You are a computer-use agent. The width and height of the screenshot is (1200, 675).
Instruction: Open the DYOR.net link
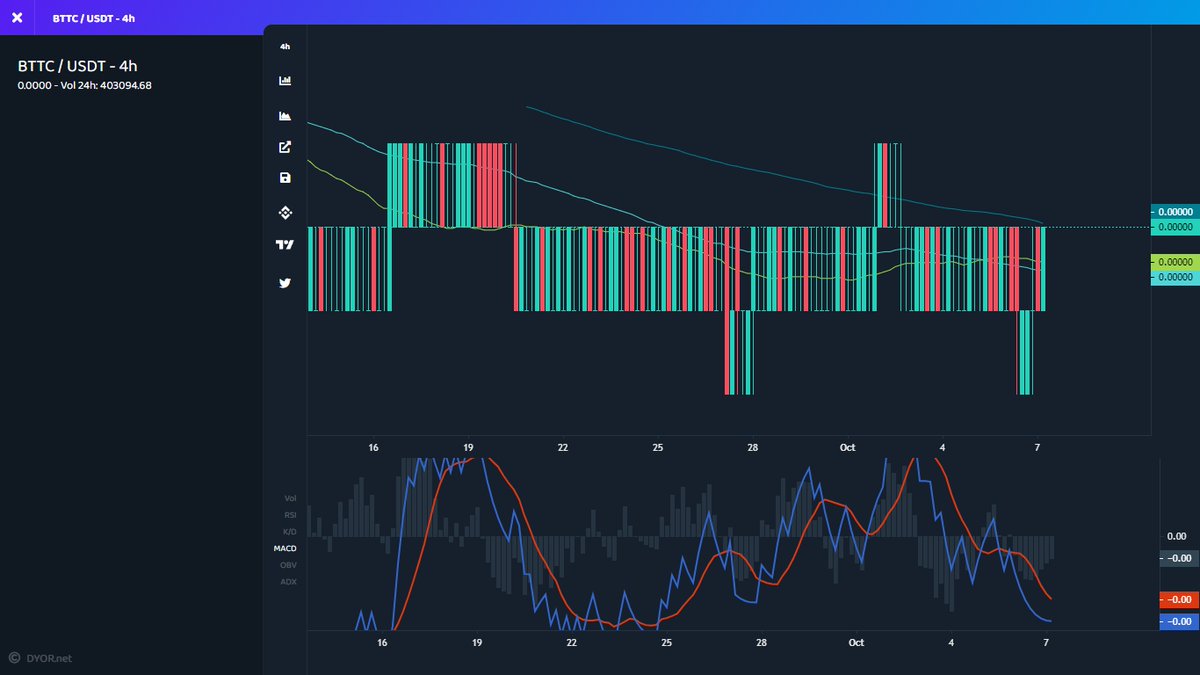click(48, 658)
